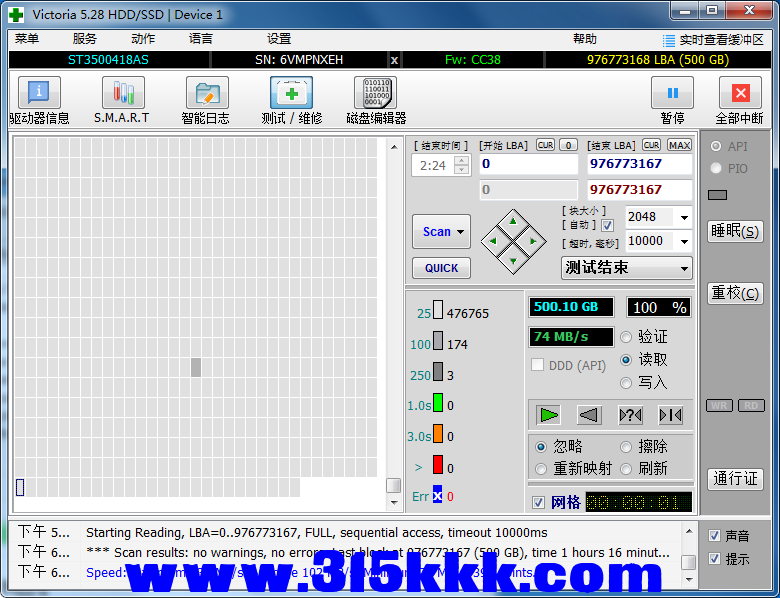
Task: Click the 0 button beside start LBA
Action: point(568,145)
